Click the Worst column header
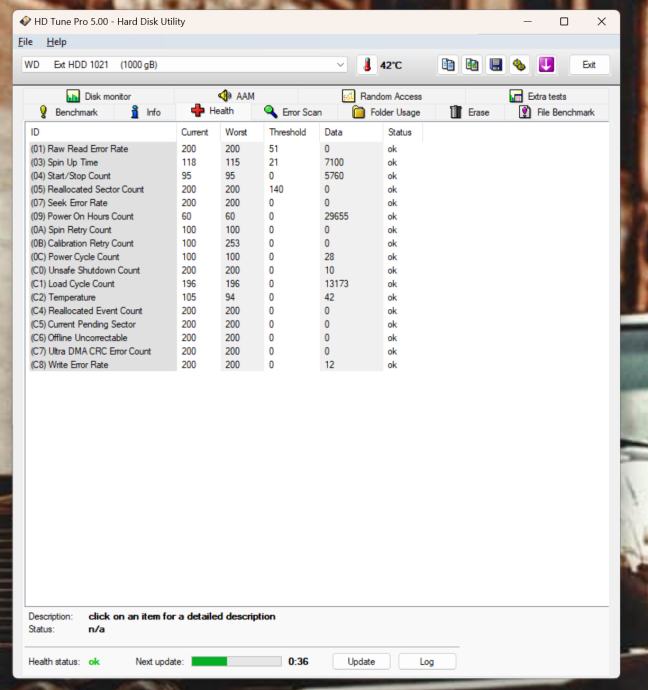The height and width of the screenshot is (690, 648). [242, 132]
